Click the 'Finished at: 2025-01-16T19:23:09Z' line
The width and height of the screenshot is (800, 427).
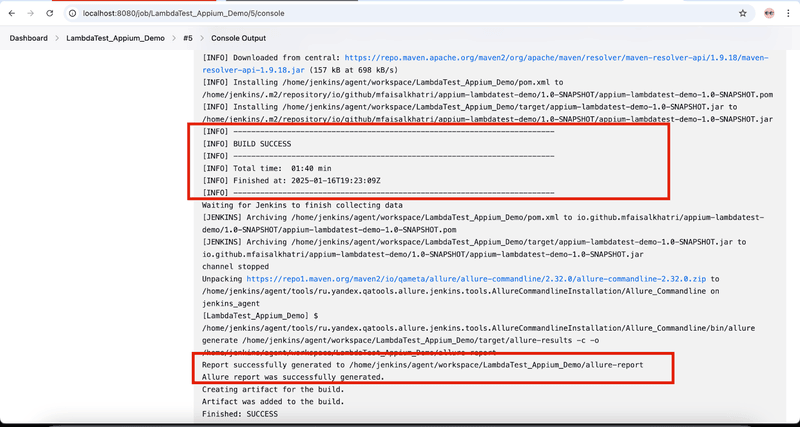point(293,181)
